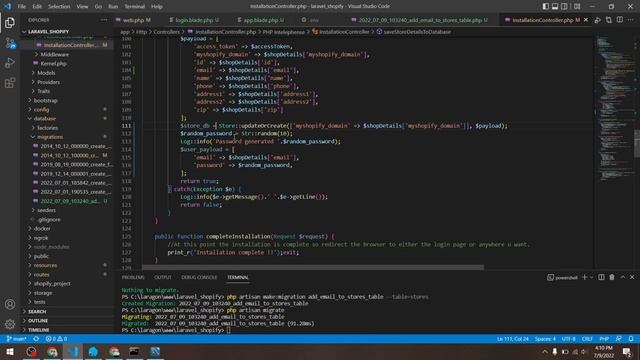Viewport: 640px width, 360px height.
Task: Switch to the add_email_to_stores_table.php tab
Action: (x=420, y=20)
